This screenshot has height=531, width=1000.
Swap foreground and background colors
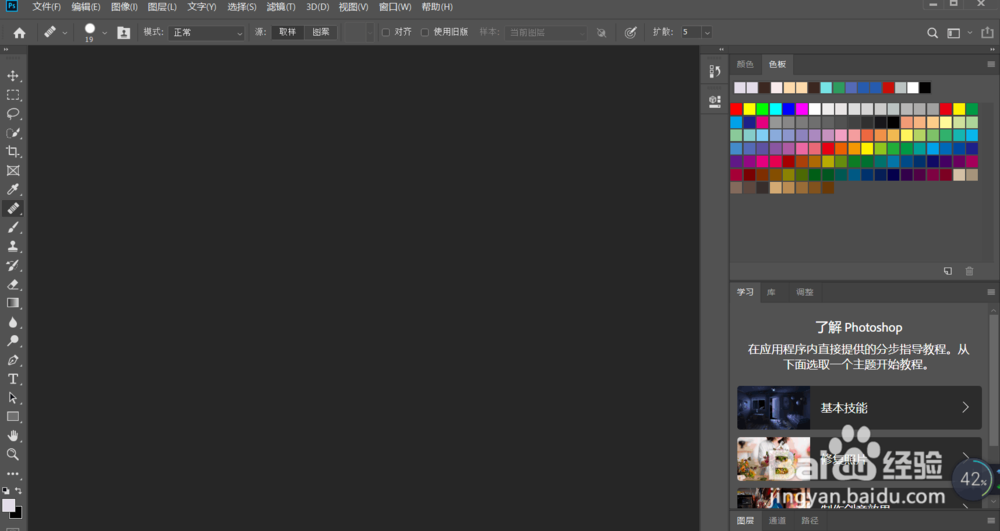[18, 490]
